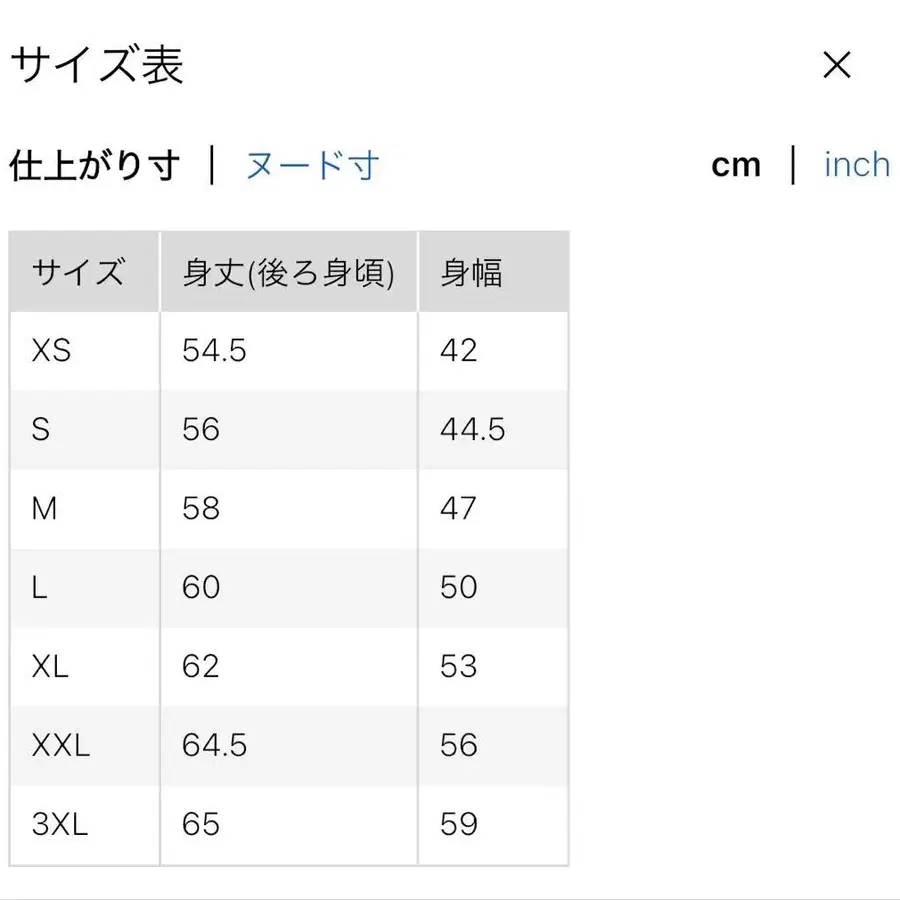
Task: Close the サイズ表 dialog
Action: click(x=836, y=65)
